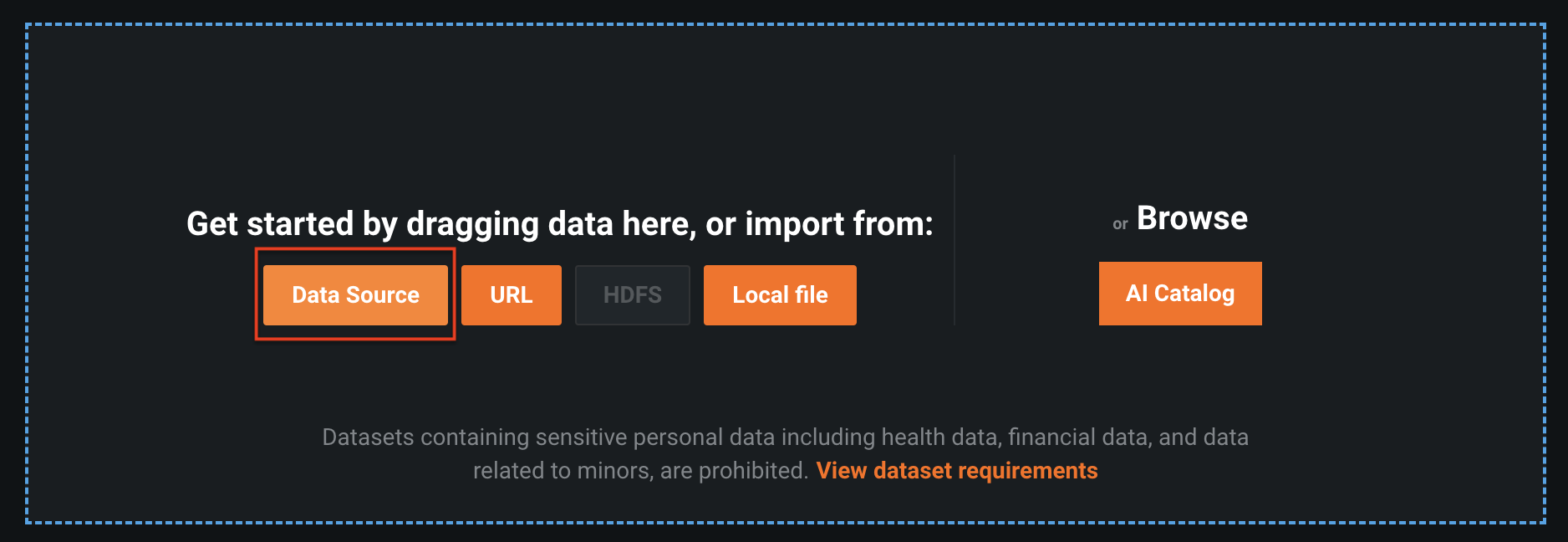Read dataset requirements via orange link
The width and height of the screenshot is (1568, 542).
(x=956, y=471)
